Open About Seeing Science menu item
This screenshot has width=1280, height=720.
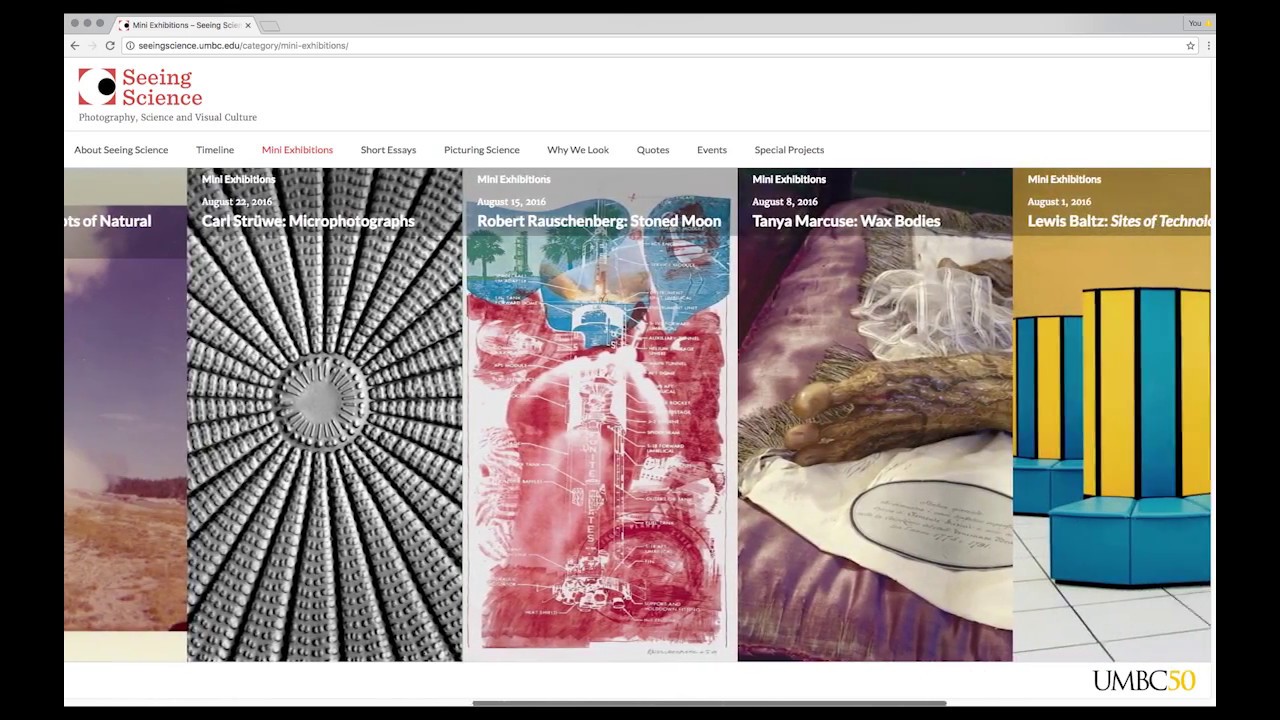click(x=121, y=150)
